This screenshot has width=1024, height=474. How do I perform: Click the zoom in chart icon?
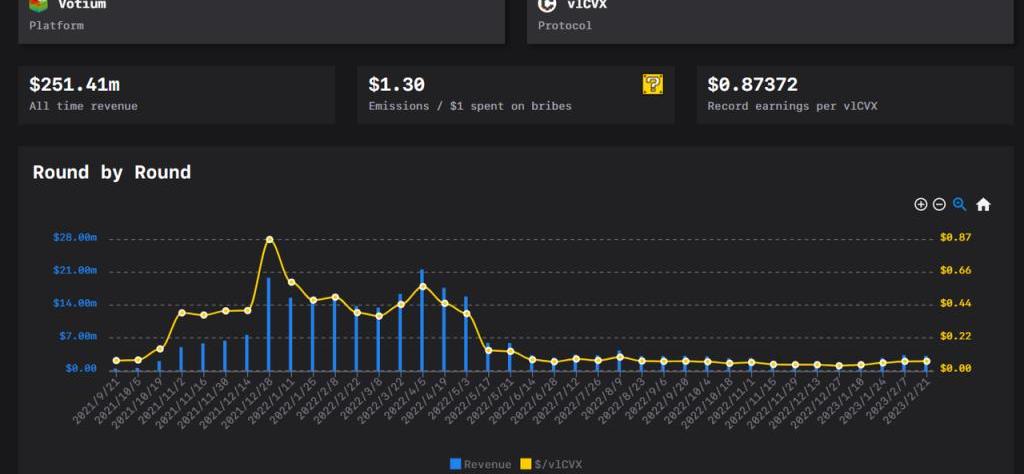tap(921, 204)
